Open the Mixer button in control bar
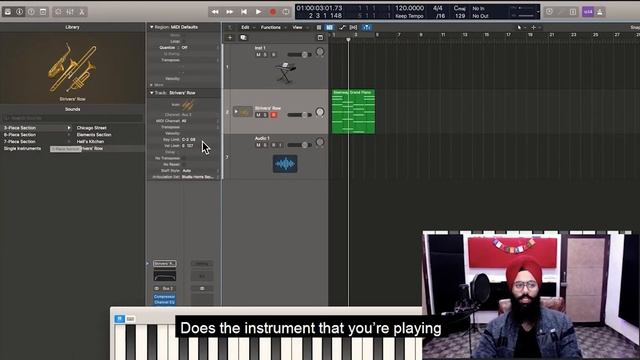Screen dimensions: 640x360 (70, 12)
